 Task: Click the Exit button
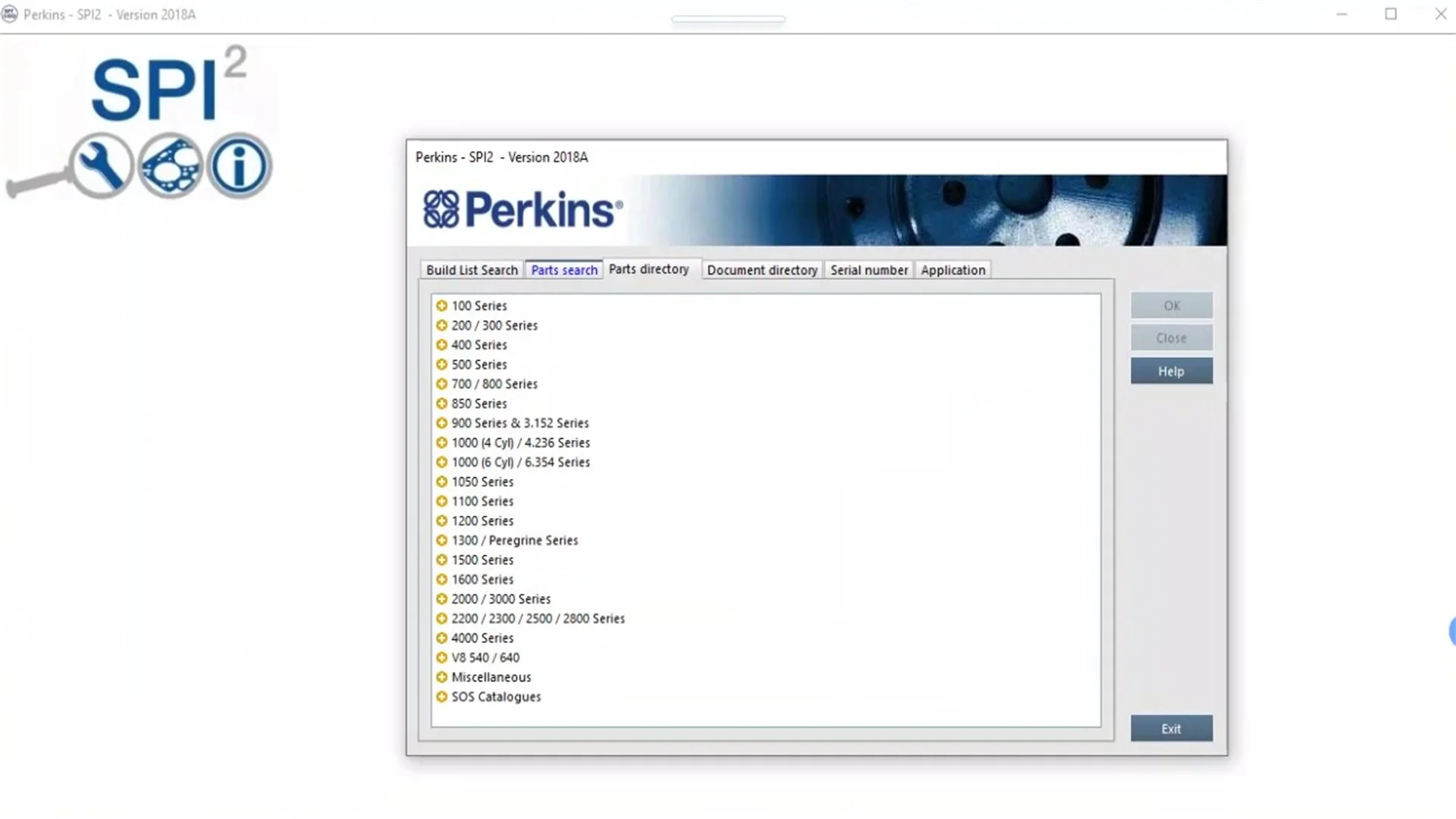(1172, 729)
